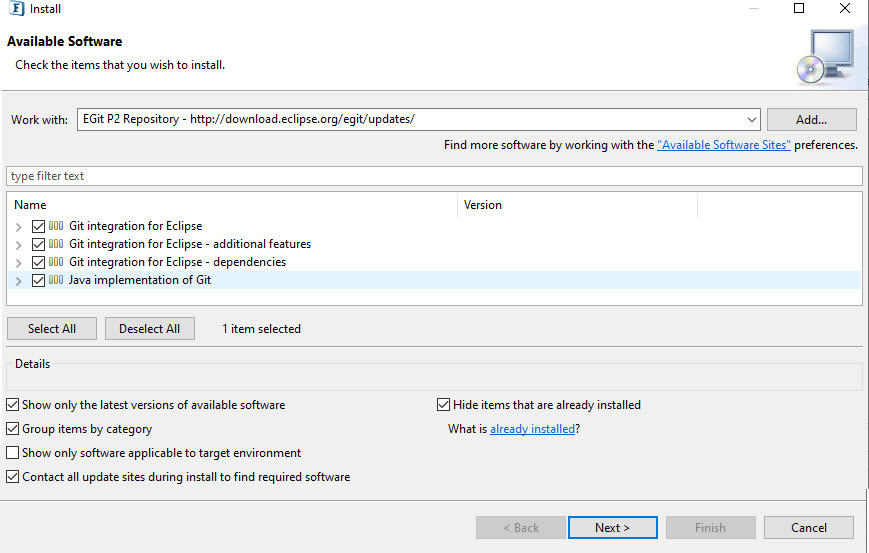Click the category icon beside Git integration for Eclipse
Viewport: 869px width, 553px height.
coord(56,226)
